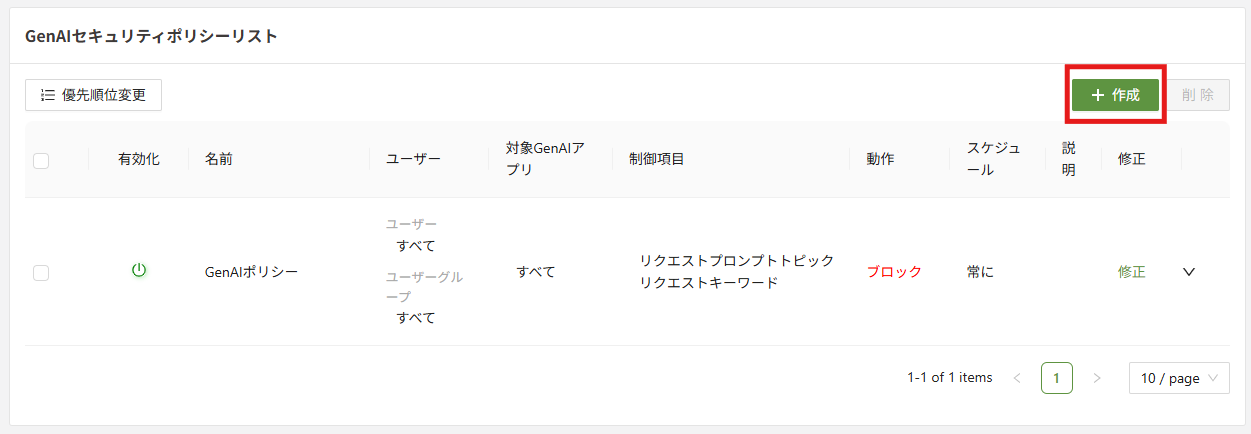Open 修正 link for GenAIポリシー

(x=1132, y=272)
